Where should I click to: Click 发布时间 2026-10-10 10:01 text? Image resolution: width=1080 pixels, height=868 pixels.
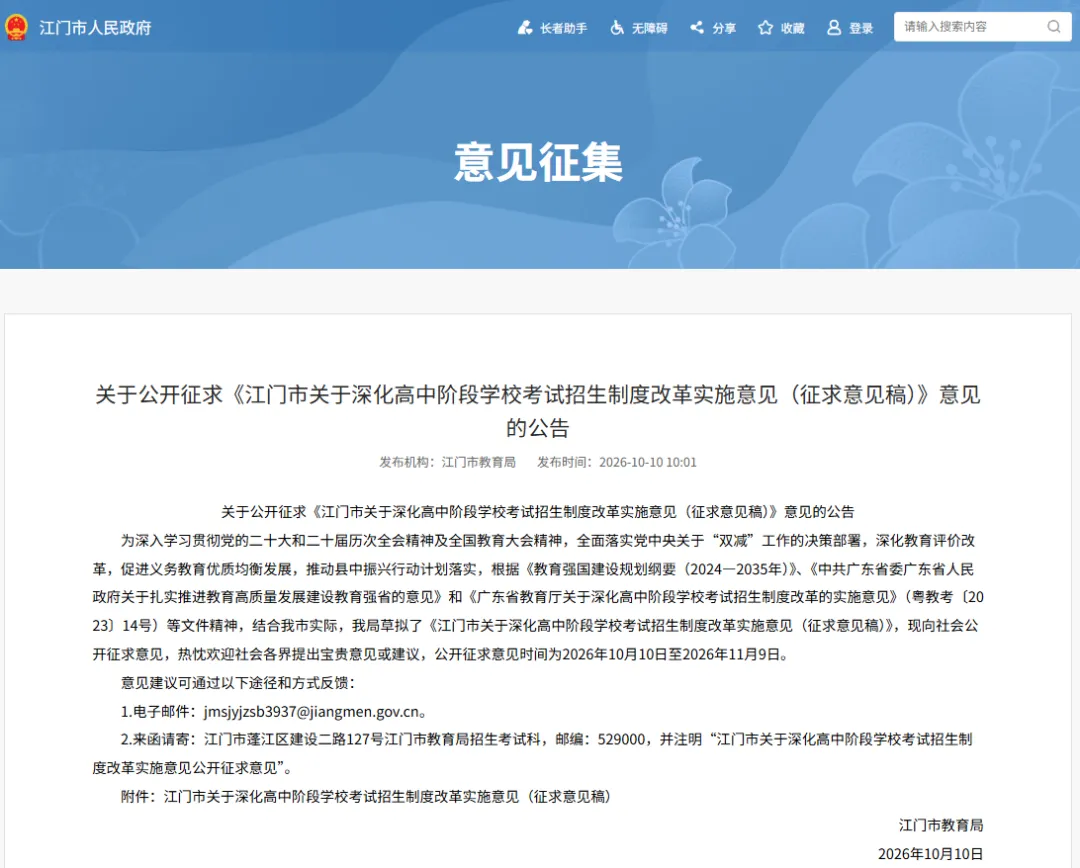pyautogui.click(x=616, y=462)
